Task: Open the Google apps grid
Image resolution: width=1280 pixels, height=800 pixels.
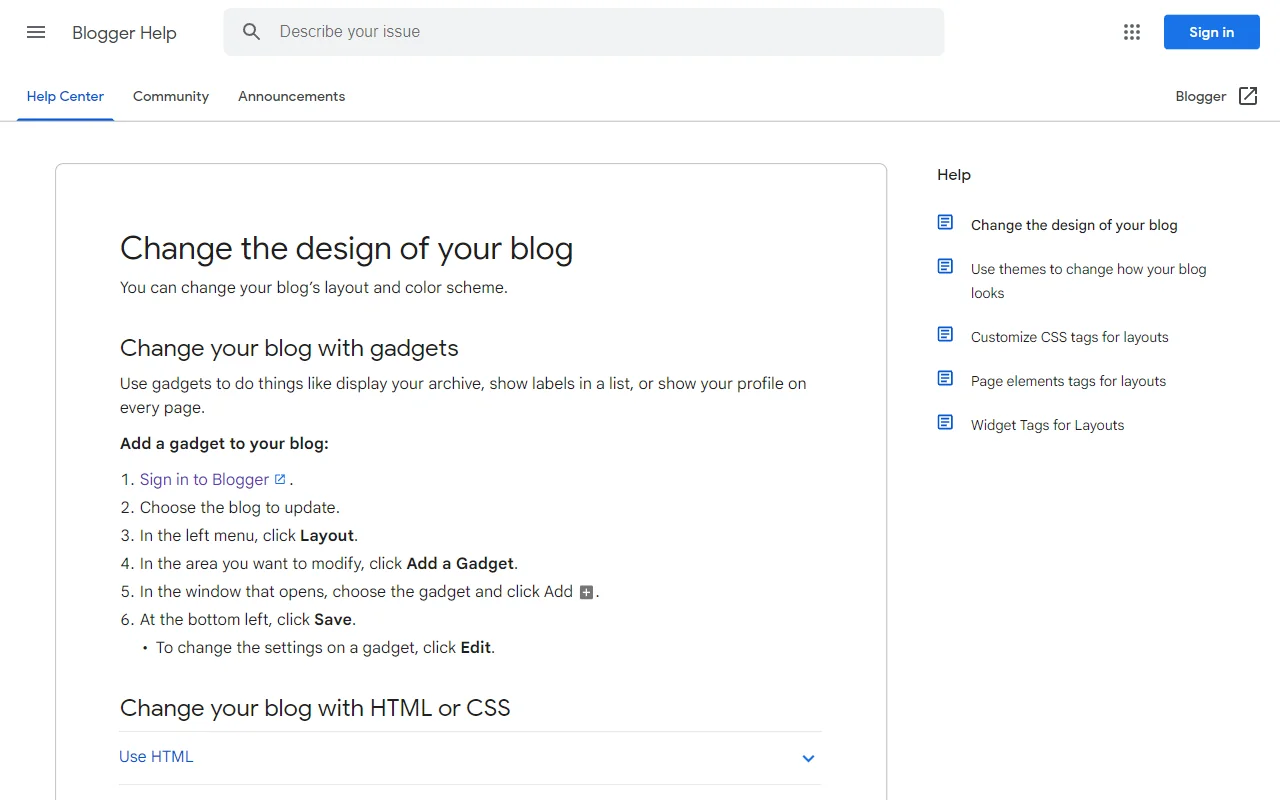Action: pos(1132,32)
